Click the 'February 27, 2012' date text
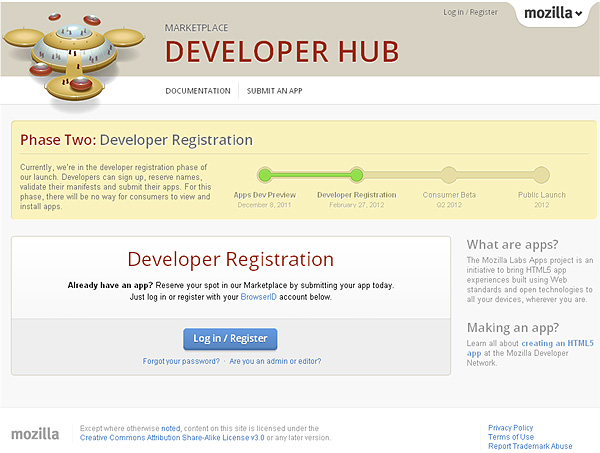 357,205
